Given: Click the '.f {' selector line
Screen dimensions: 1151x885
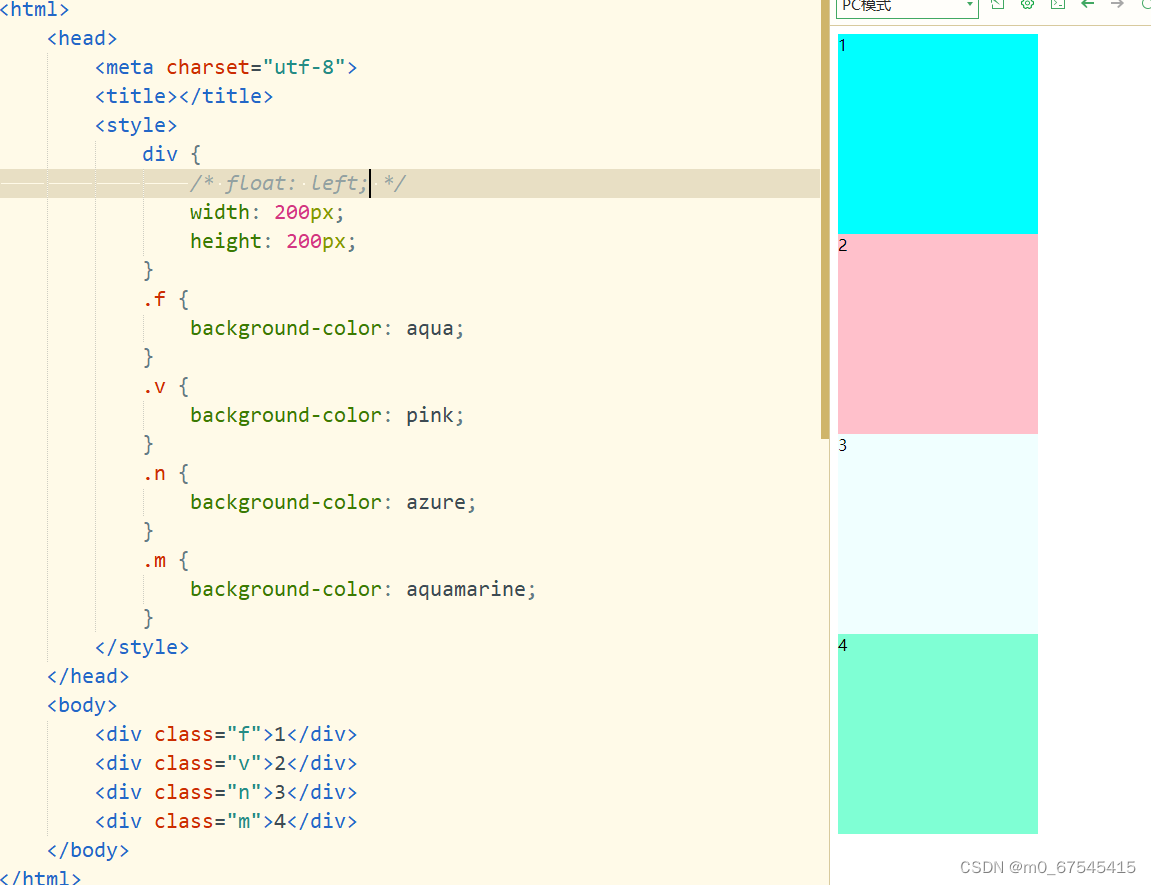Looking at the screenshot, I should (166, 299).
